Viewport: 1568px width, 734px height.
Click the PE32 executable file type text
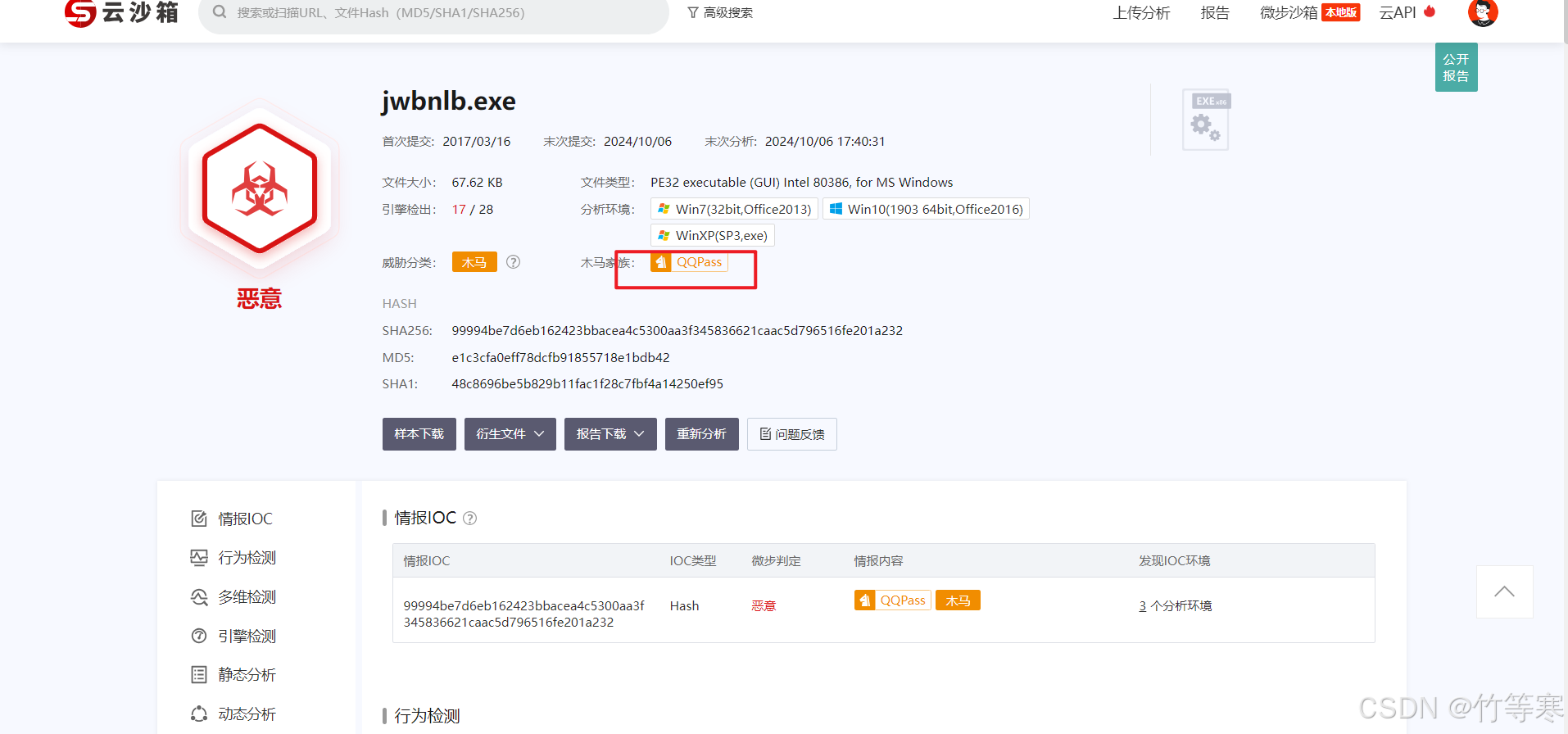[802, 183]
